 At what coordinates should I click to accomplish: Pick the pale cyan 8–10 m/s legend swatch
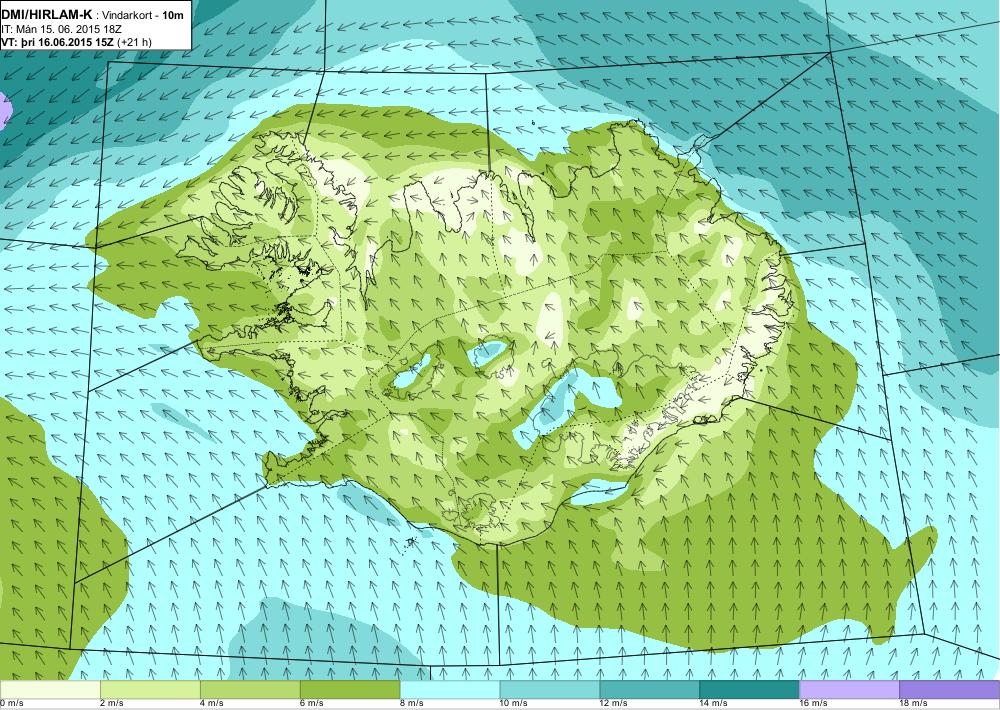click(x=450, y=690)
